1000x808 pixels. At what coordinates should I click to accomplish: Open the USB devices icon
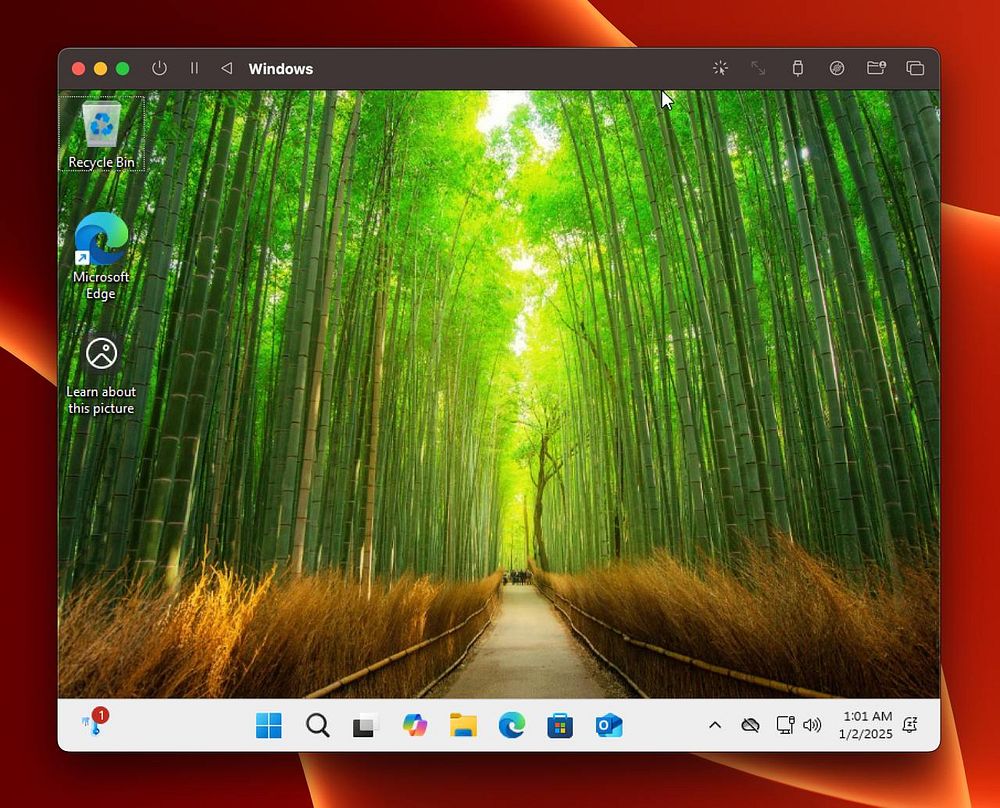pos(797,68)
